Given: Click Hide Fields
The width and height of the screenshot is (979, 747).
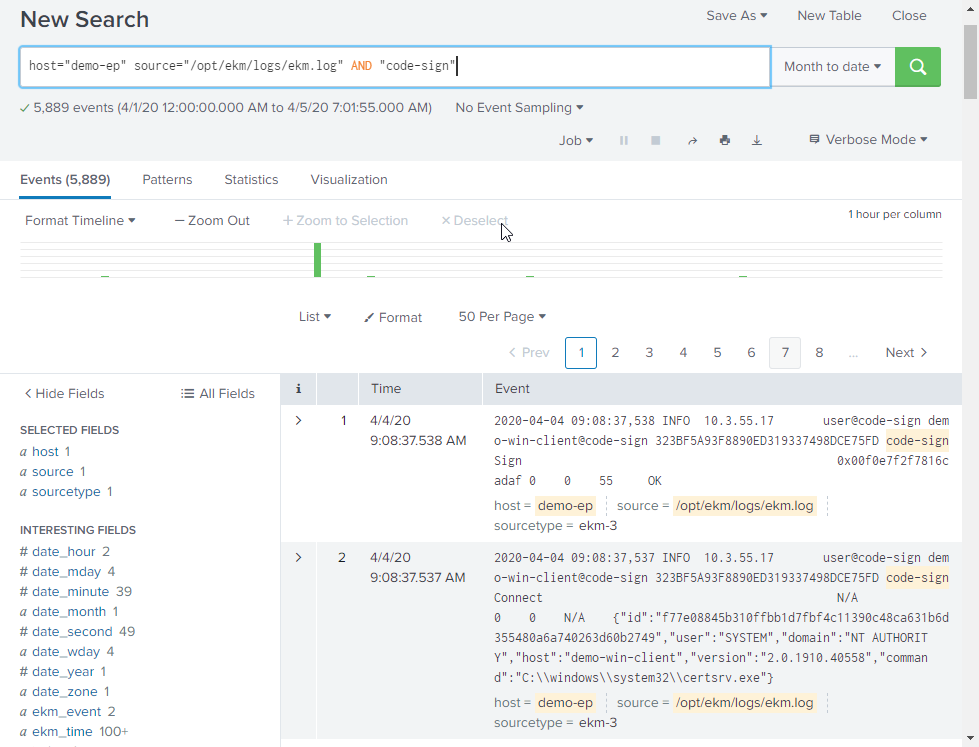Looking at the screenshot, I should tap(64, 393).
